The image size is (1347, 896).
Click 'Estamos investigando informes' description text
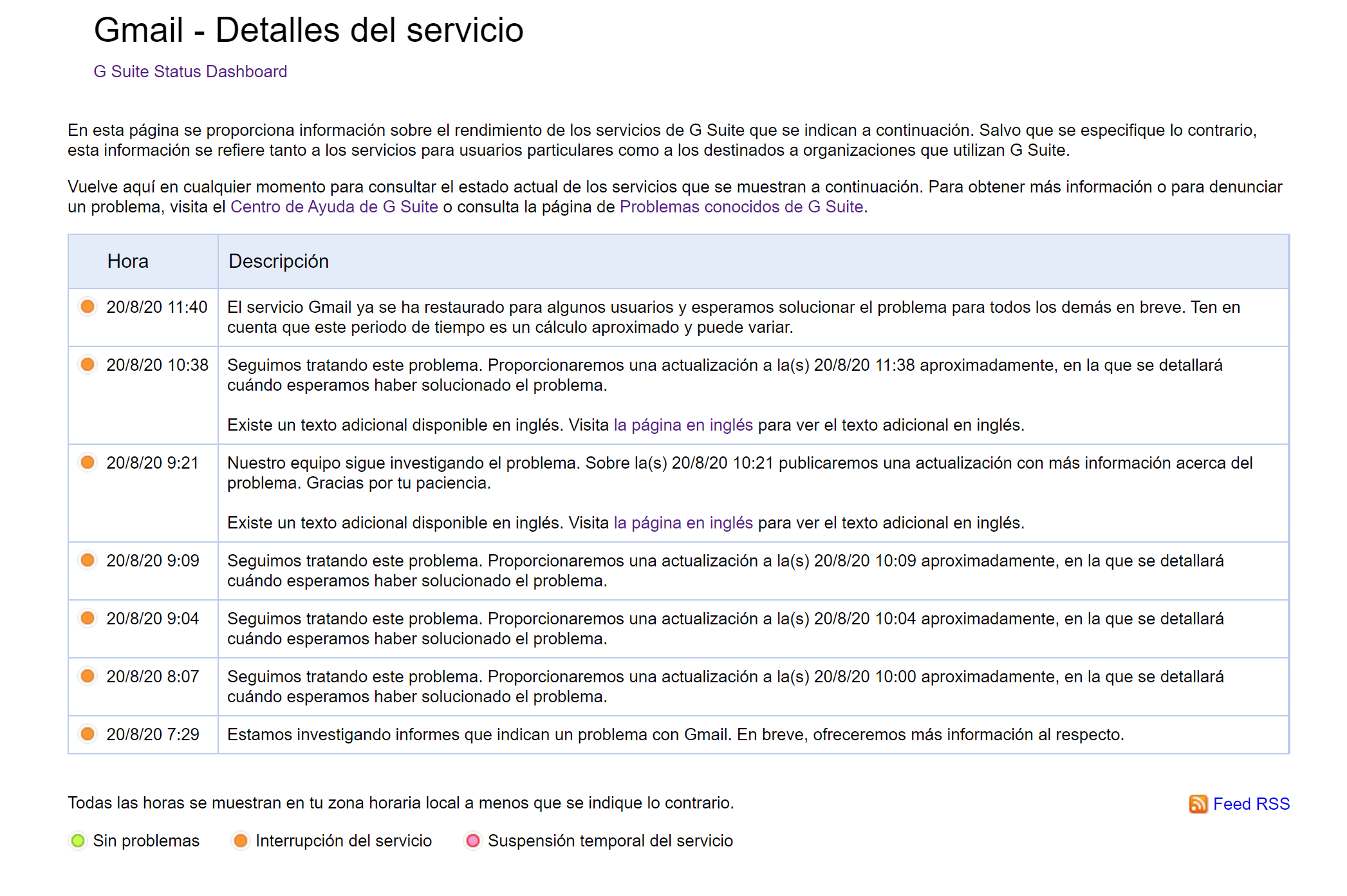pos(676,734)
